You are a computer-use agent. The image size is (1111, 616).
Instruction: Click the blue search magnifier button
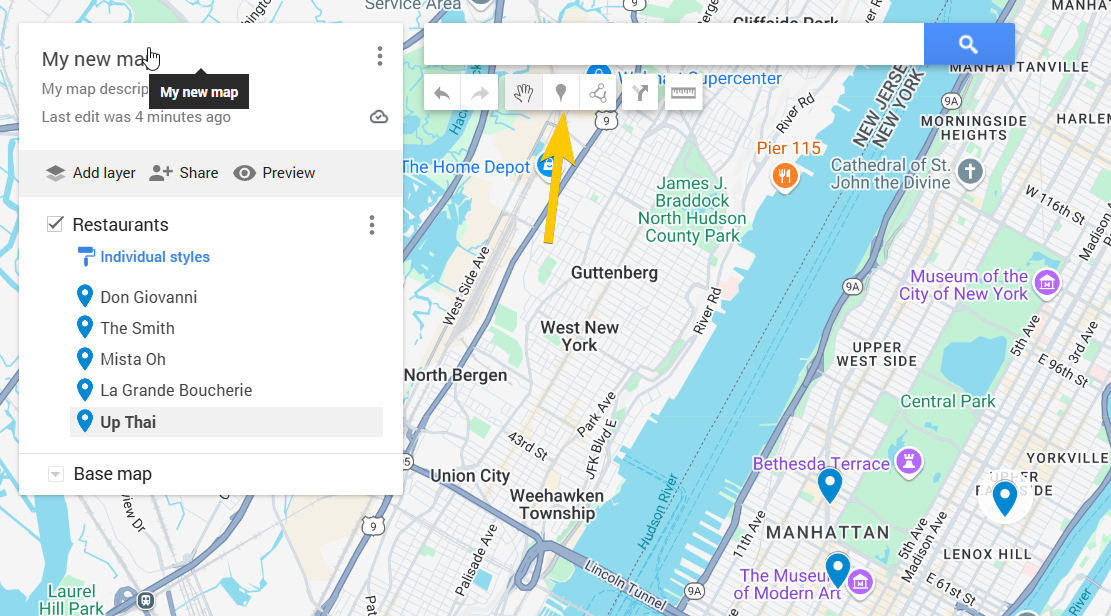(x=968, y=44)
